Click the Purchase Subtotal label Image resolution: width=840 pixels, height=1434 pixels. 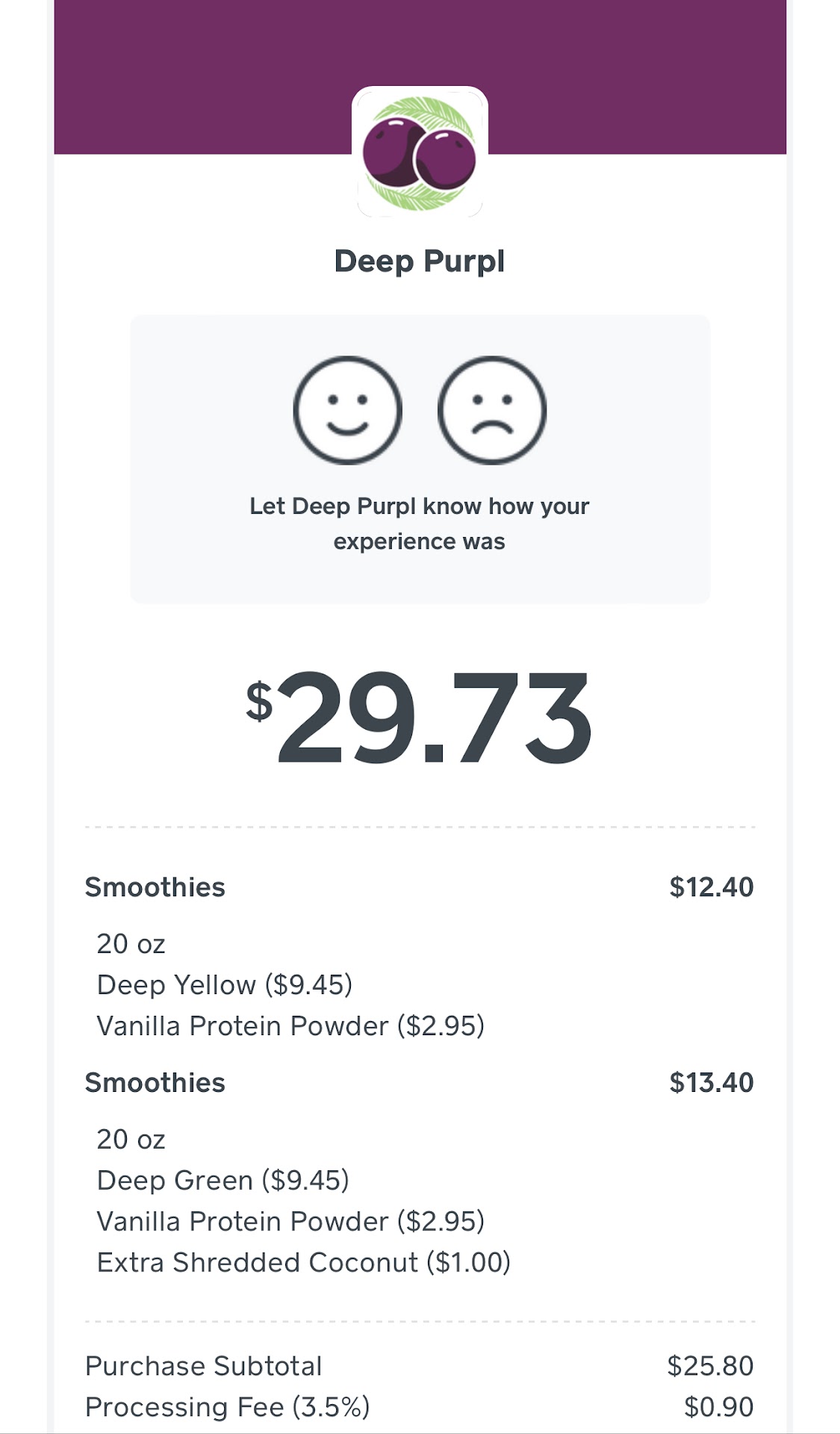click(203, 1366)
